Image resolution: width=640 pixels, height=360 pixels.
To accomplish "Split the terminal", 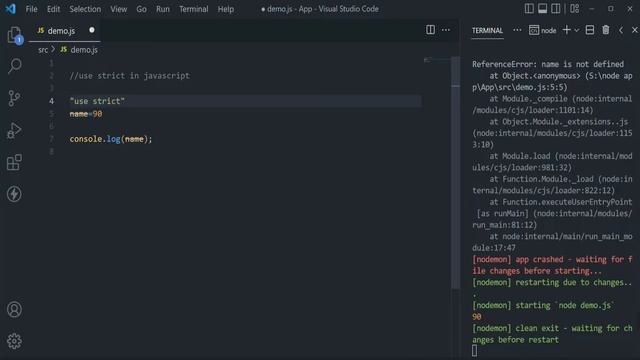I will point(590,30).
